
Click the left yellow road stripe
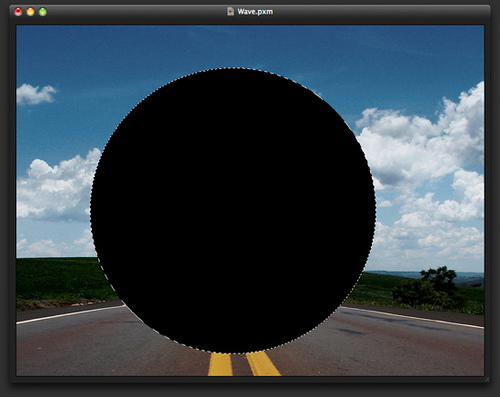point(220,364)
